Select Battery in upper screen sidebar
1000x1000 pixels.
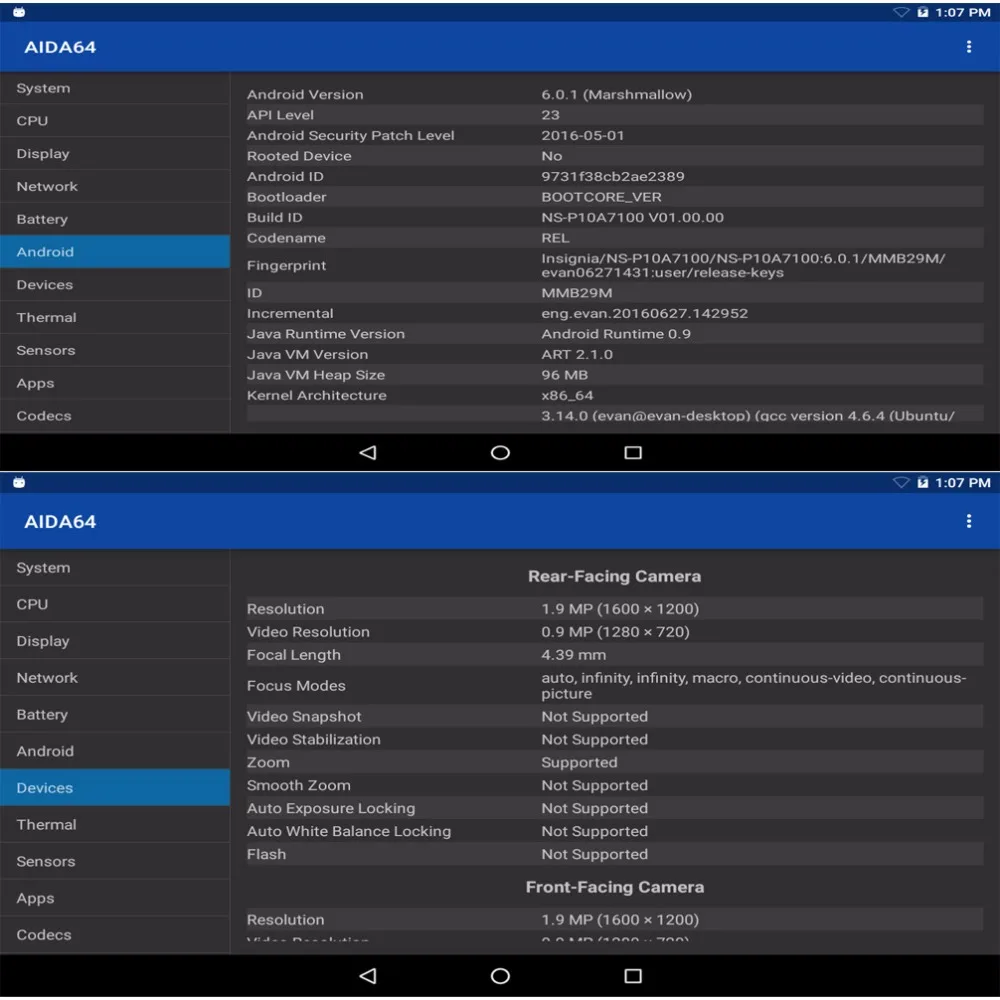(115, 219)
